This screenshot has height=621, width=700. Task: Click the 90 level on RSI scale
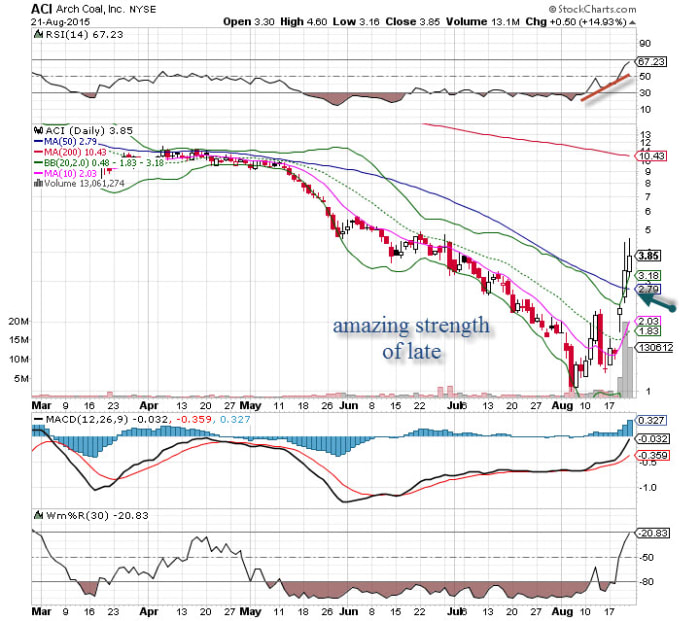tap(646, 44)
